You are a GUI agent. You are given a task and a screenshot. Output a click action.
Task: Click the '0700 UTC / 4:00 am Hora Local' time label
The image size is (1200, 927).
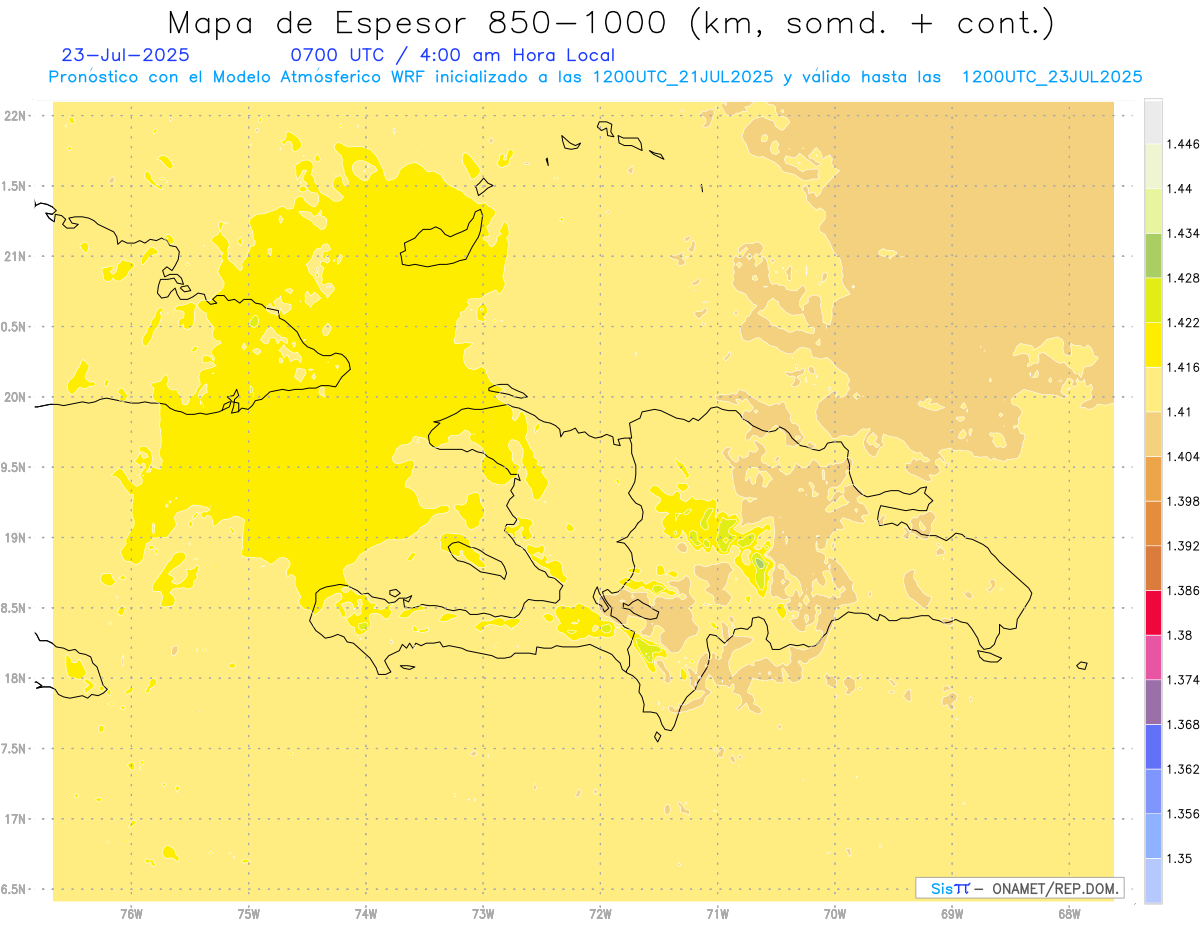click(452, 56)
